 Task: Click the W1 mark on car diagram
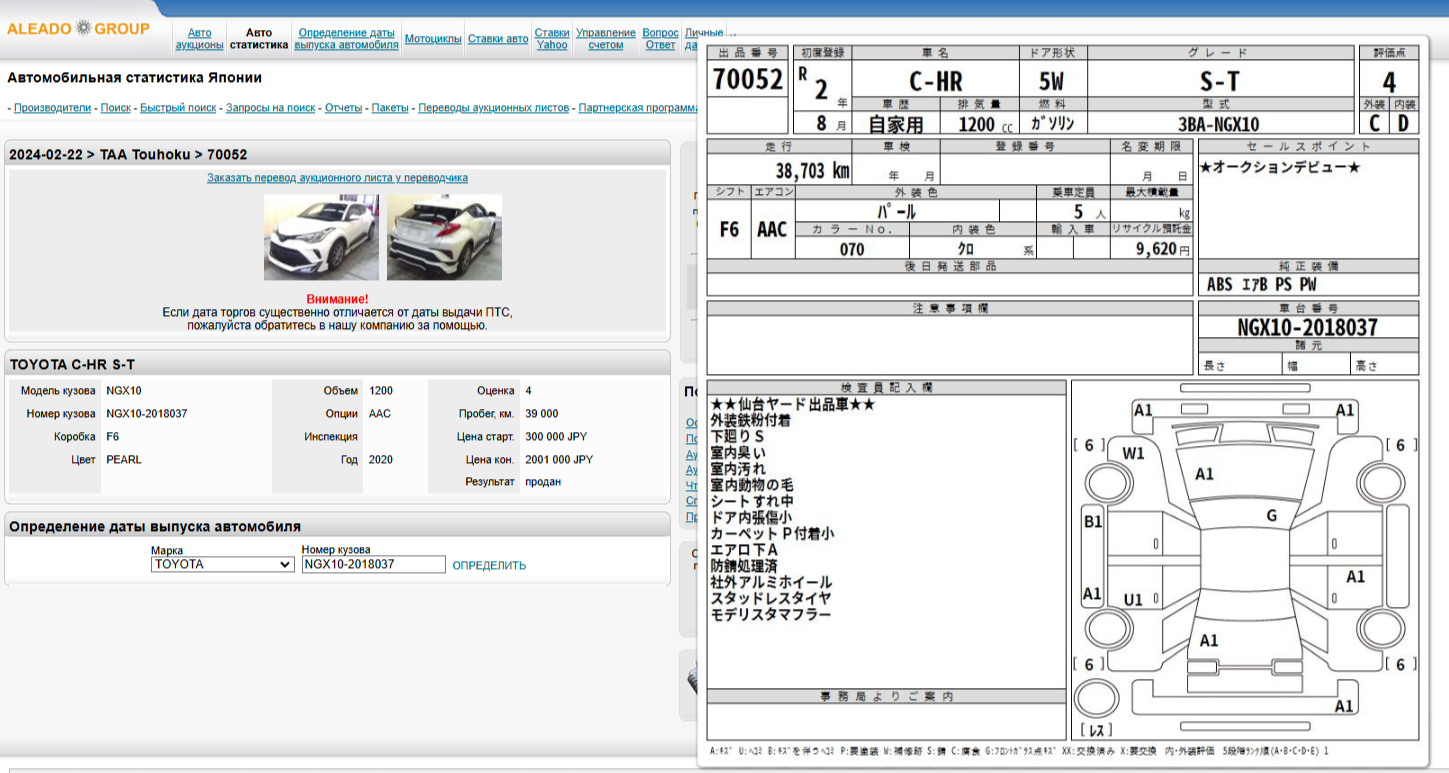click(x=1133, y=453)
